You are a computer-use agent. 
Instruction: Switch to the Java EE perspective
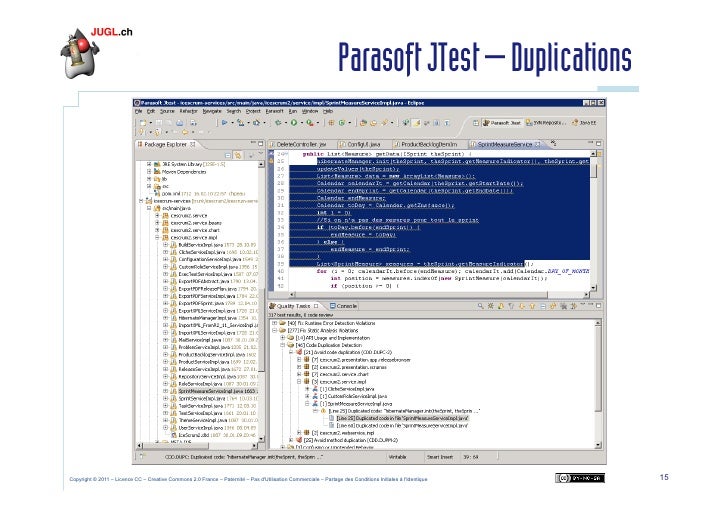coord(584,123)
